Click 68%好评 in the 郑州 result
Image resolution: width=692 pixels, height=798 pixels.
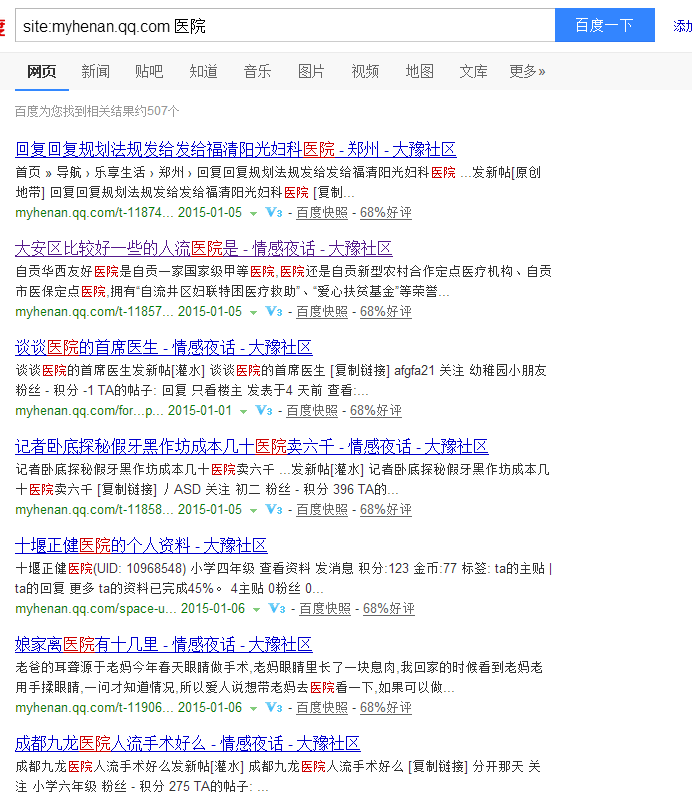(386, 212)
